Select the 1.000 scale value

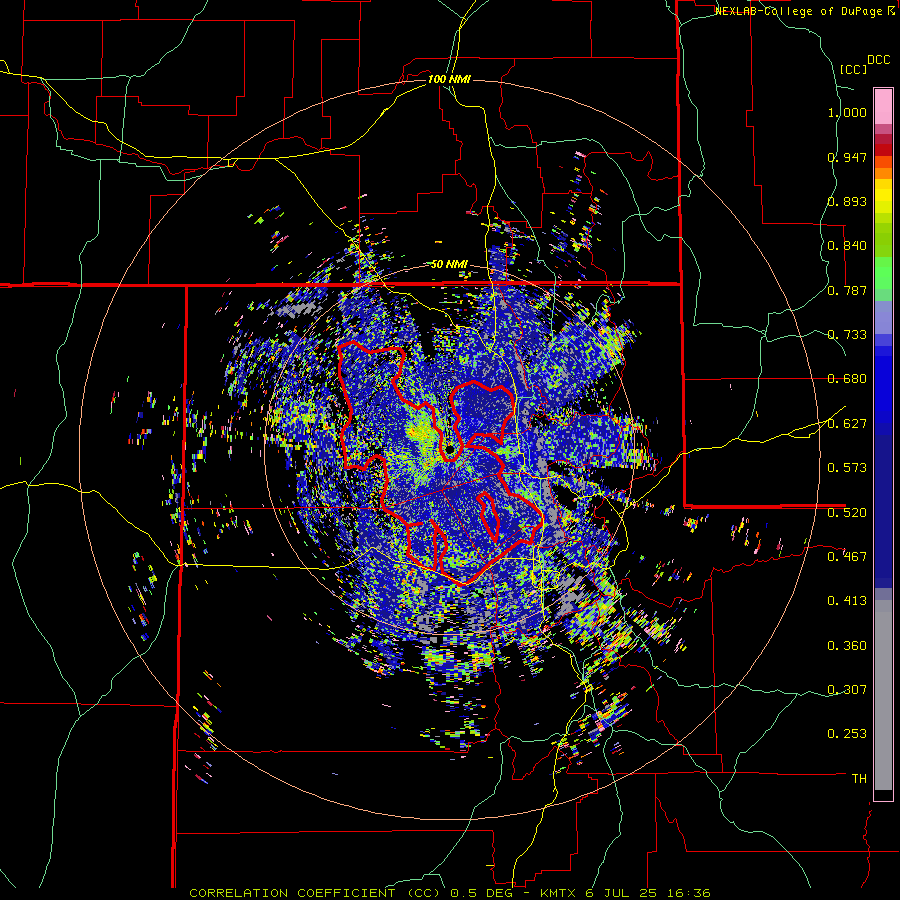click(x=847, y=112)
